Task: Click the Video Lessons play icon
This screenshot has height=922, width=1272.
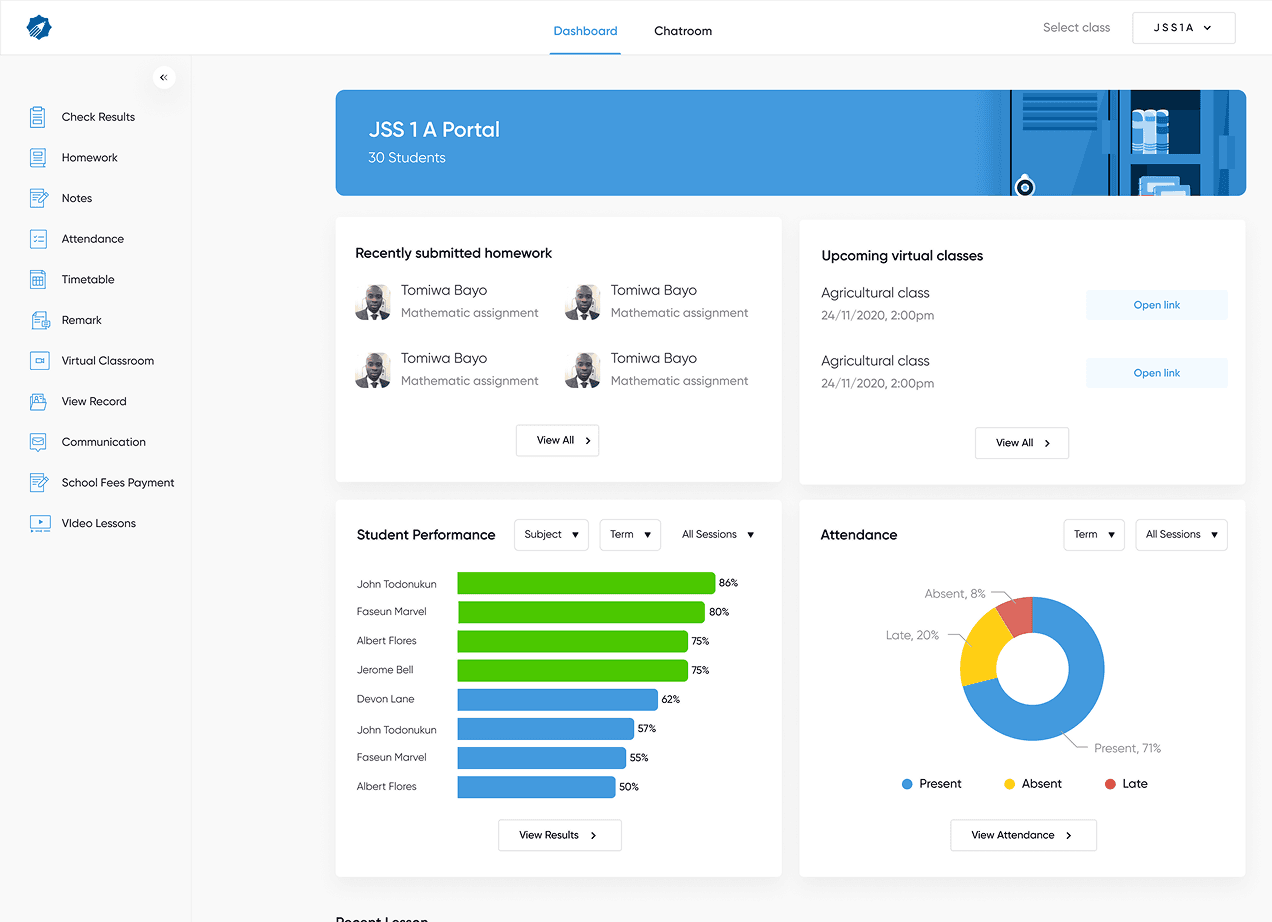Action: click(39, 523)
